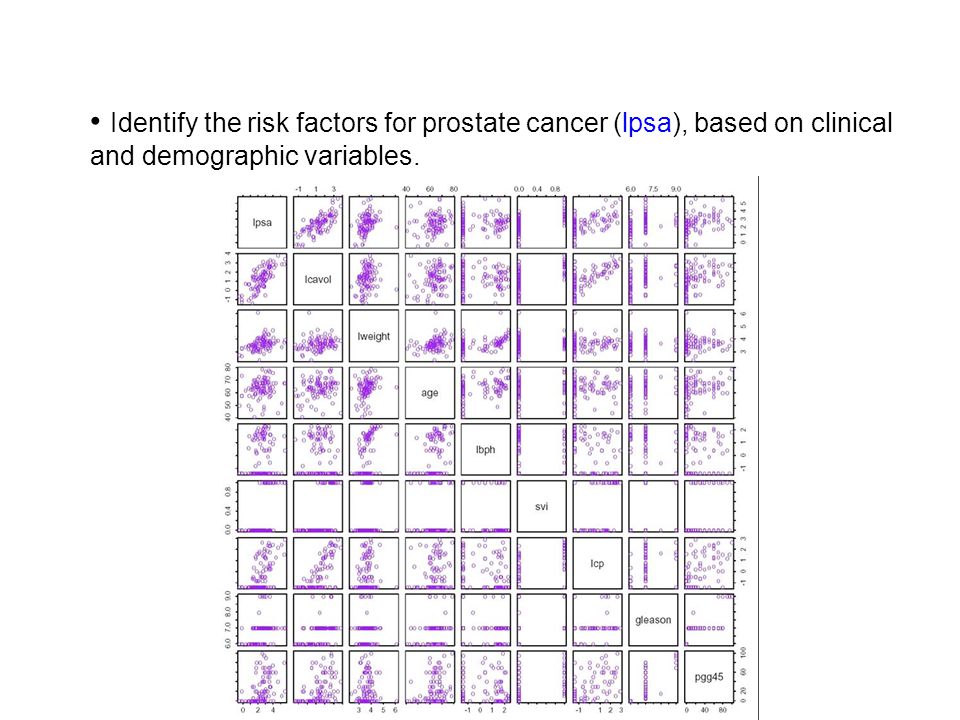Click scatter panel left of pgg45 label
This screenshot has width=960, height=720.
click(x=653, y=677)
